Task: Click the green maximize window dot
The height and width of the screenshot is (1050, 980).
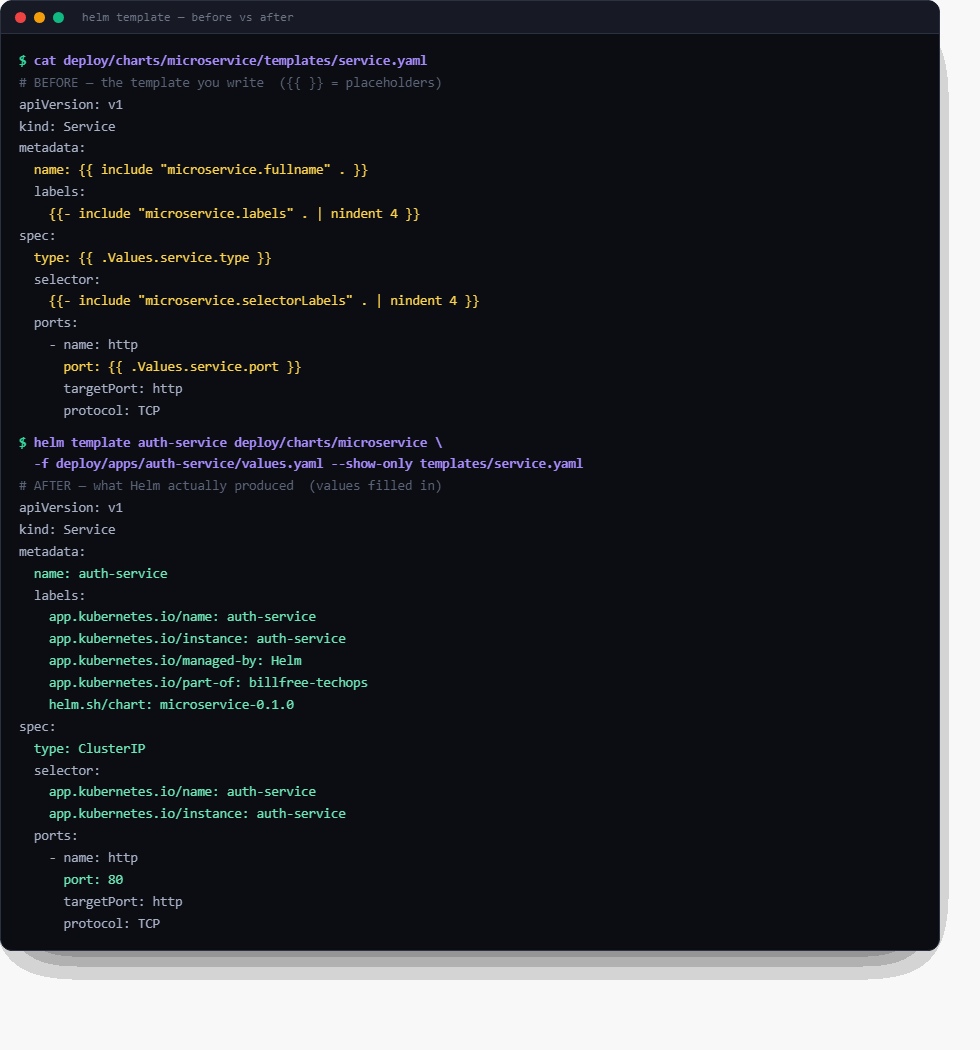Action: pyautogui.click(x=58, y=17)
